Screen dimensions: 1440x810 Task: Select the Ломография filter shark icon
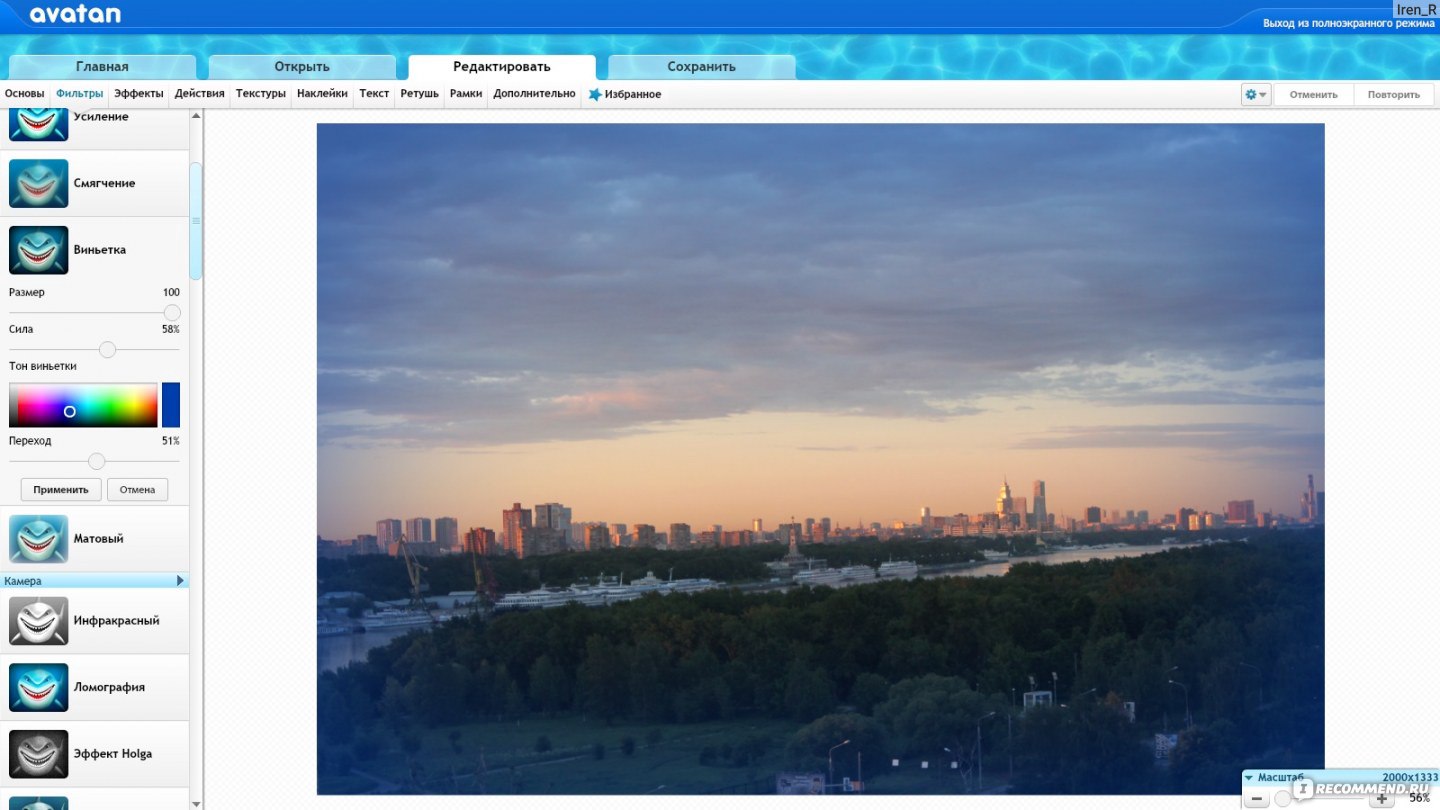[x=38, y=687]
